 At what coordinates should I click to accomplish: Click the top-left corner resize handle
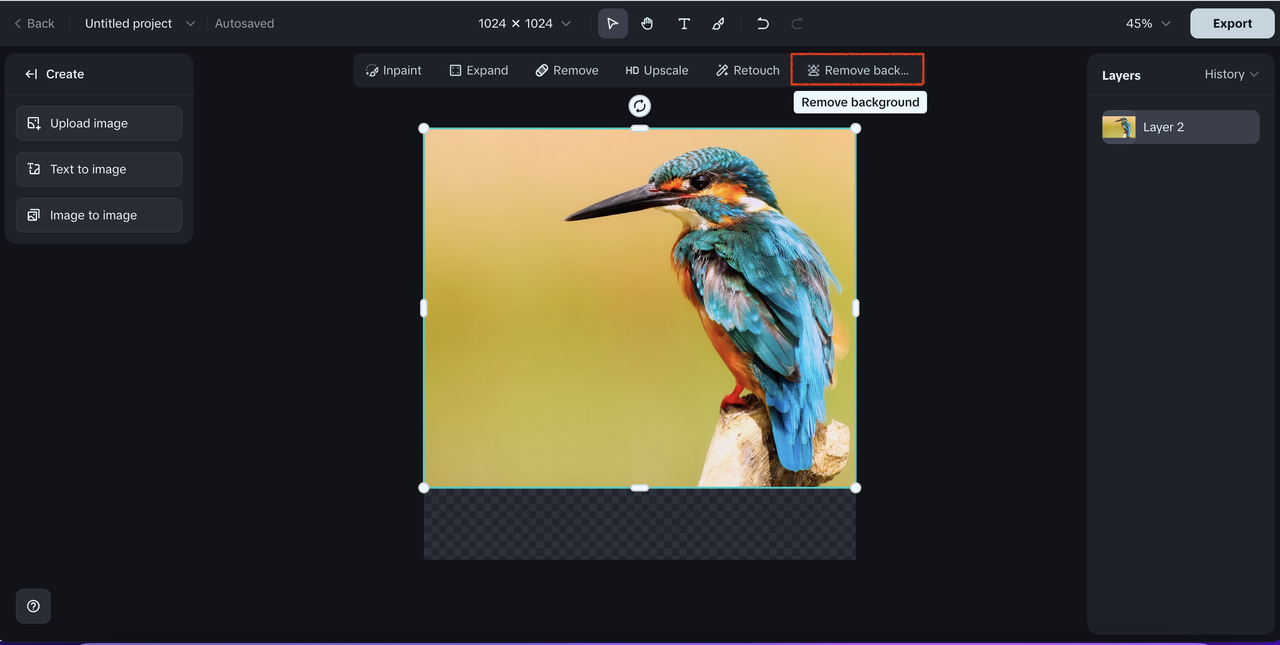tap(424, 128)
